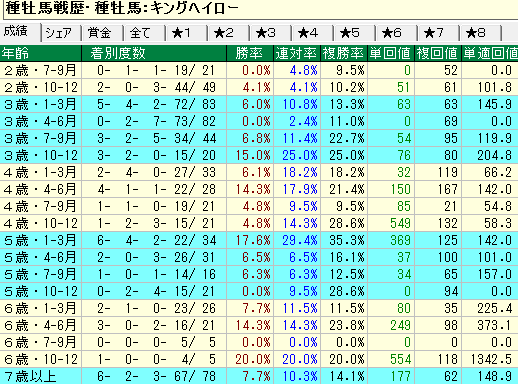
Task: Click the 連対率 column header
Action: pos(297,53)
